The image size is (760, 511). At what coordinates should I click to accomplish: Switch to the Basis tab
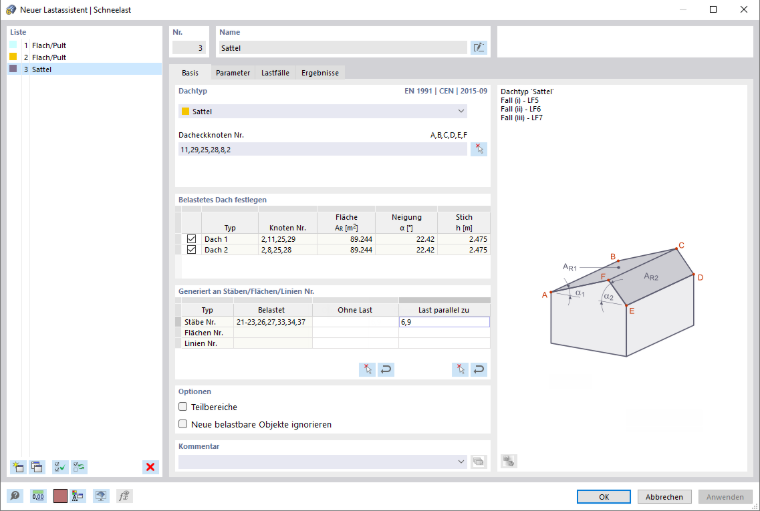tap(190, 73)
